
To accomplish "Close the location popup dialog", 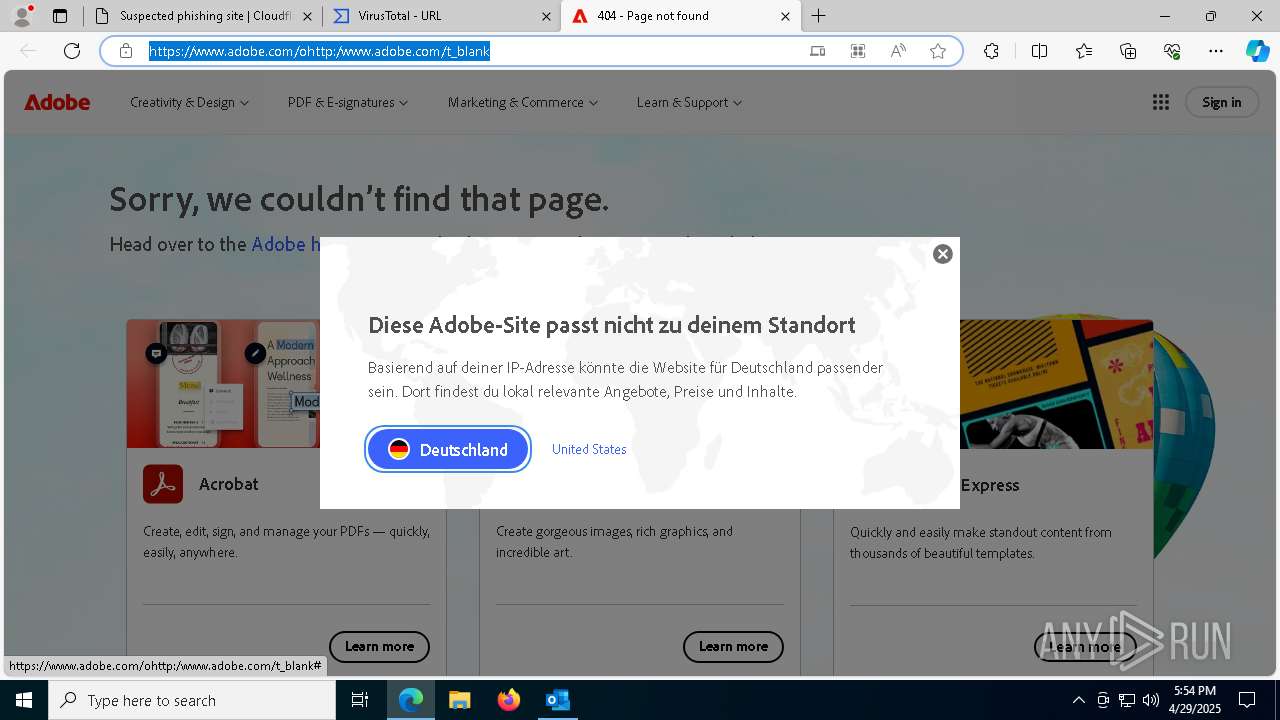I will [942, 254].
